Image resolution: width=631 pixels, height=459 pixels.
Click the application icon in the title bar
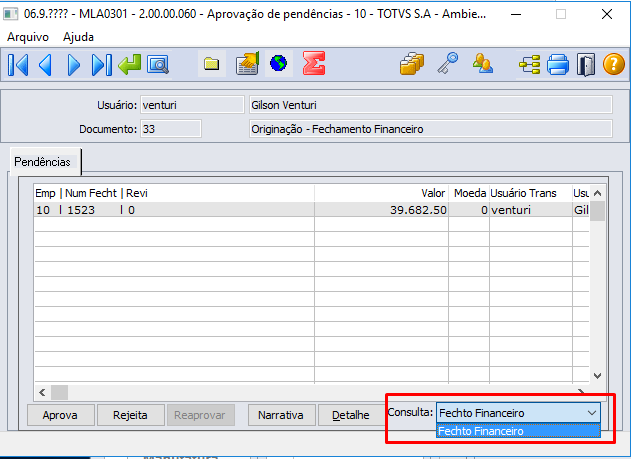(10, 14)
